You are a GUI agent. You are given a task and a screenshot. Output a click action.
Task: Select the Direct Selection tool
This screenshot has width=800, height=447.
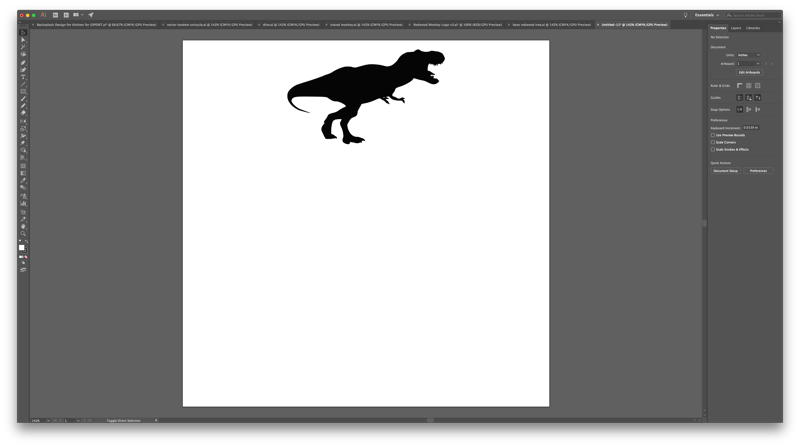pyautogui.click(x=23, y=40)
